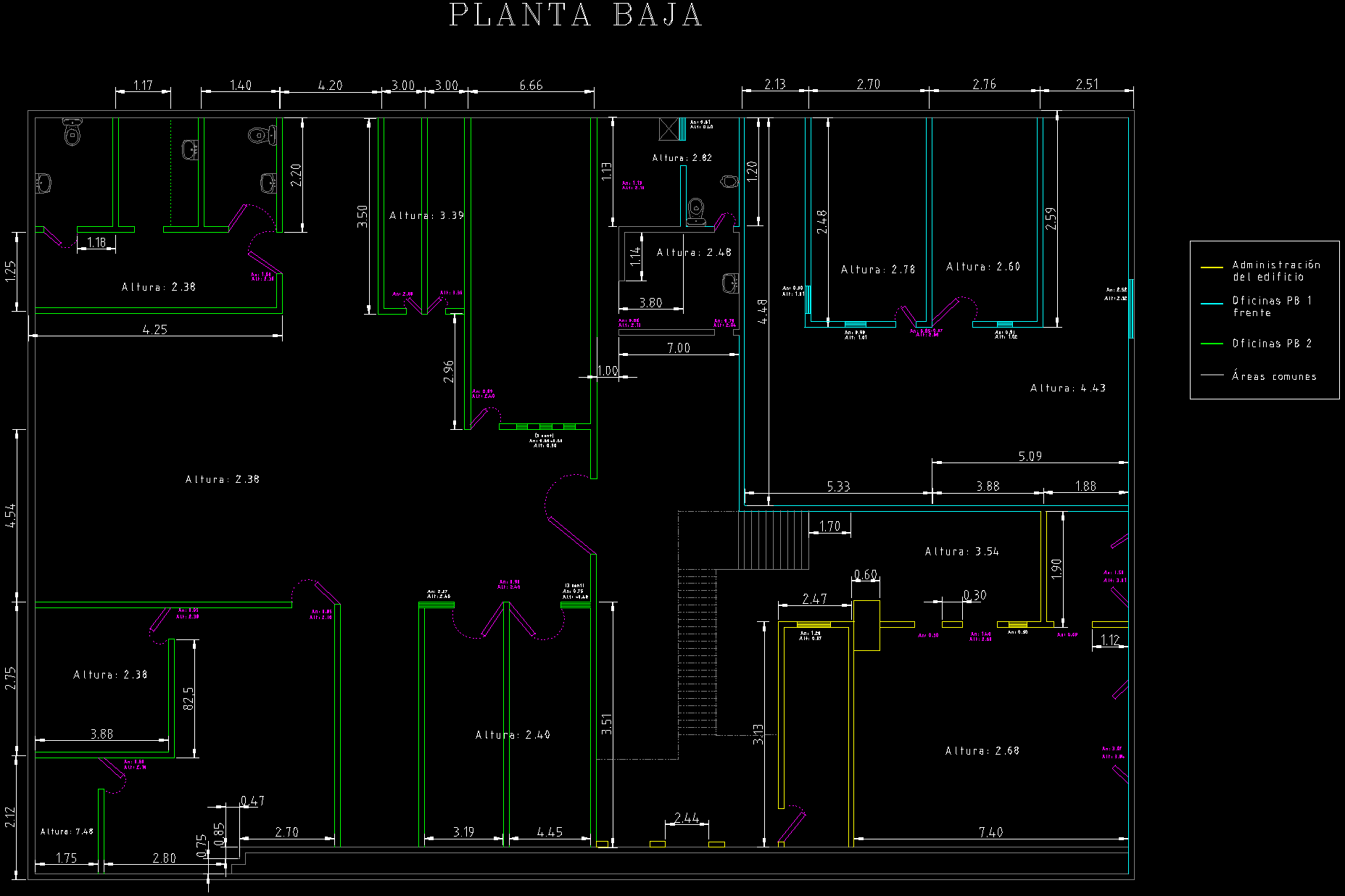Select the 'Áreas comunes' legend label

pos(1274,376)
